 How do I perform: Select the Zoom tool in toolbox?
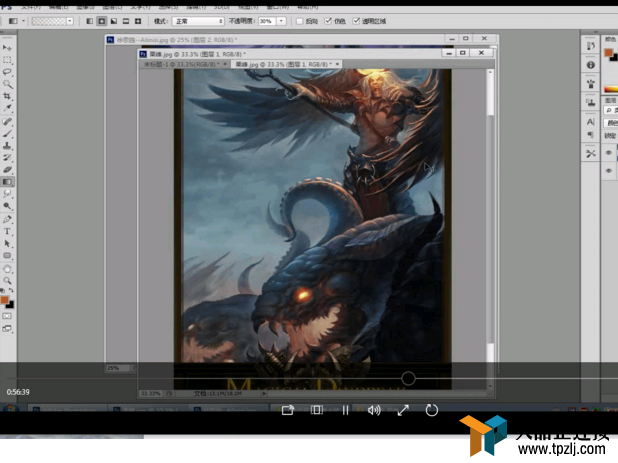point(7,281)
